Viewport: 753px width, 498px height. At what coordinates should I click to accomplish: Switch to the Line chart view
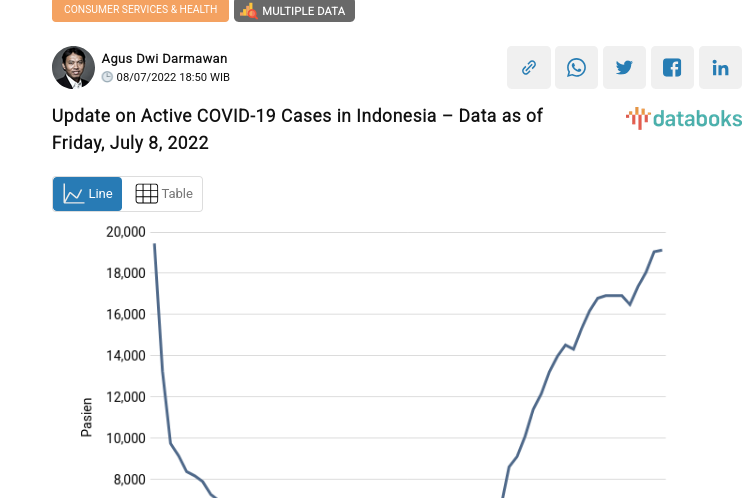(88, 194)
